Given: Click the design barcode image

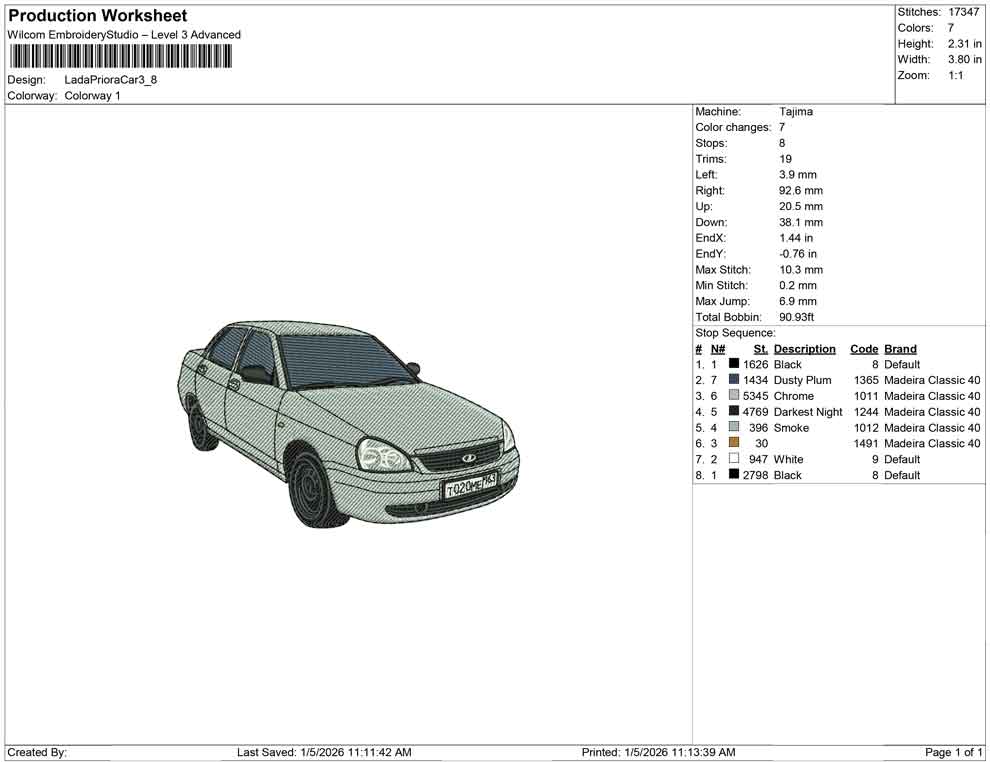Looking at the screenshot, I should [x=120, y=57].
